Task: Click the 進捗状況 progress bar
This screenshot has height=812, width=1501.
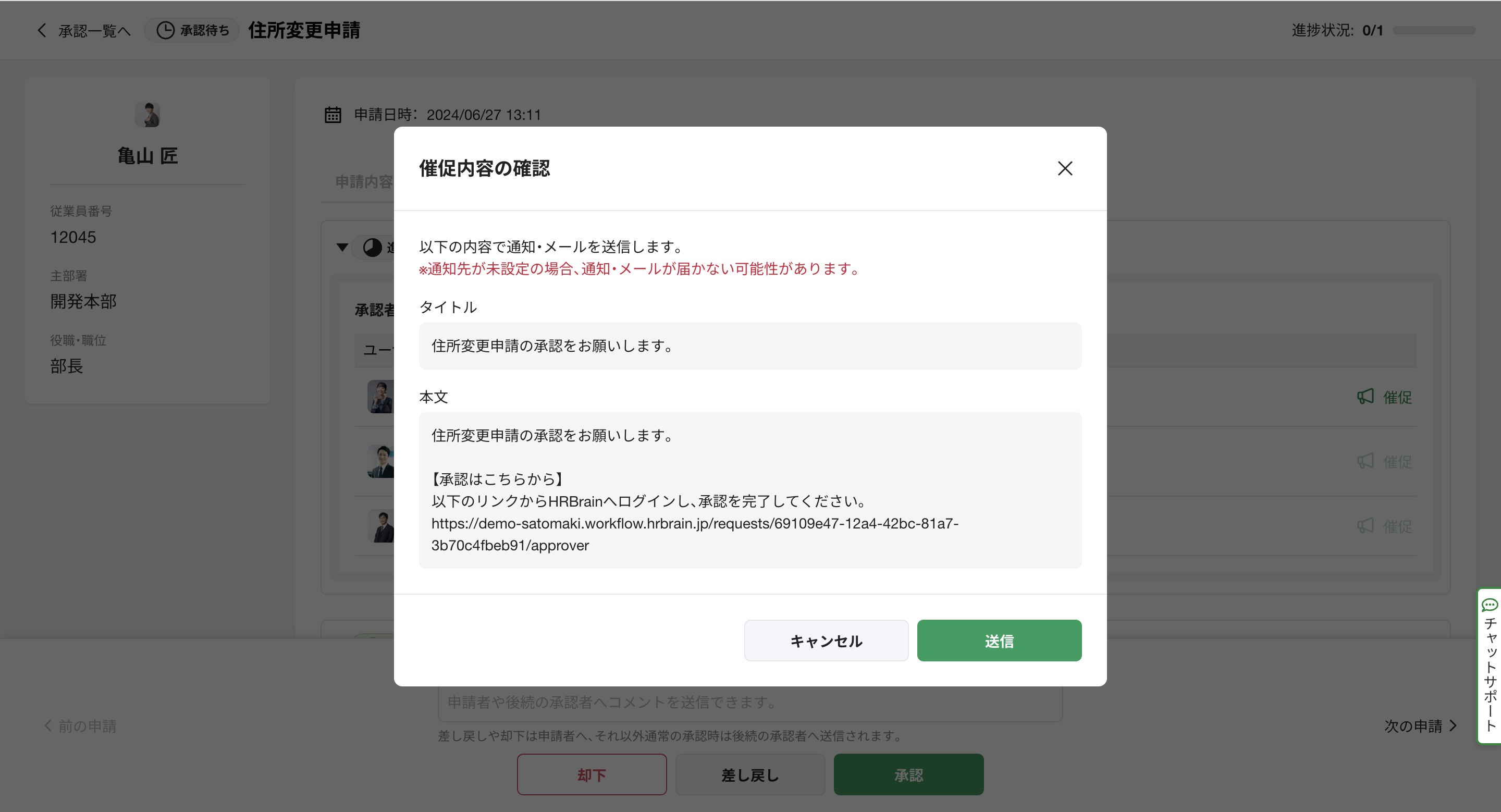Action: tap(1434, 30)
